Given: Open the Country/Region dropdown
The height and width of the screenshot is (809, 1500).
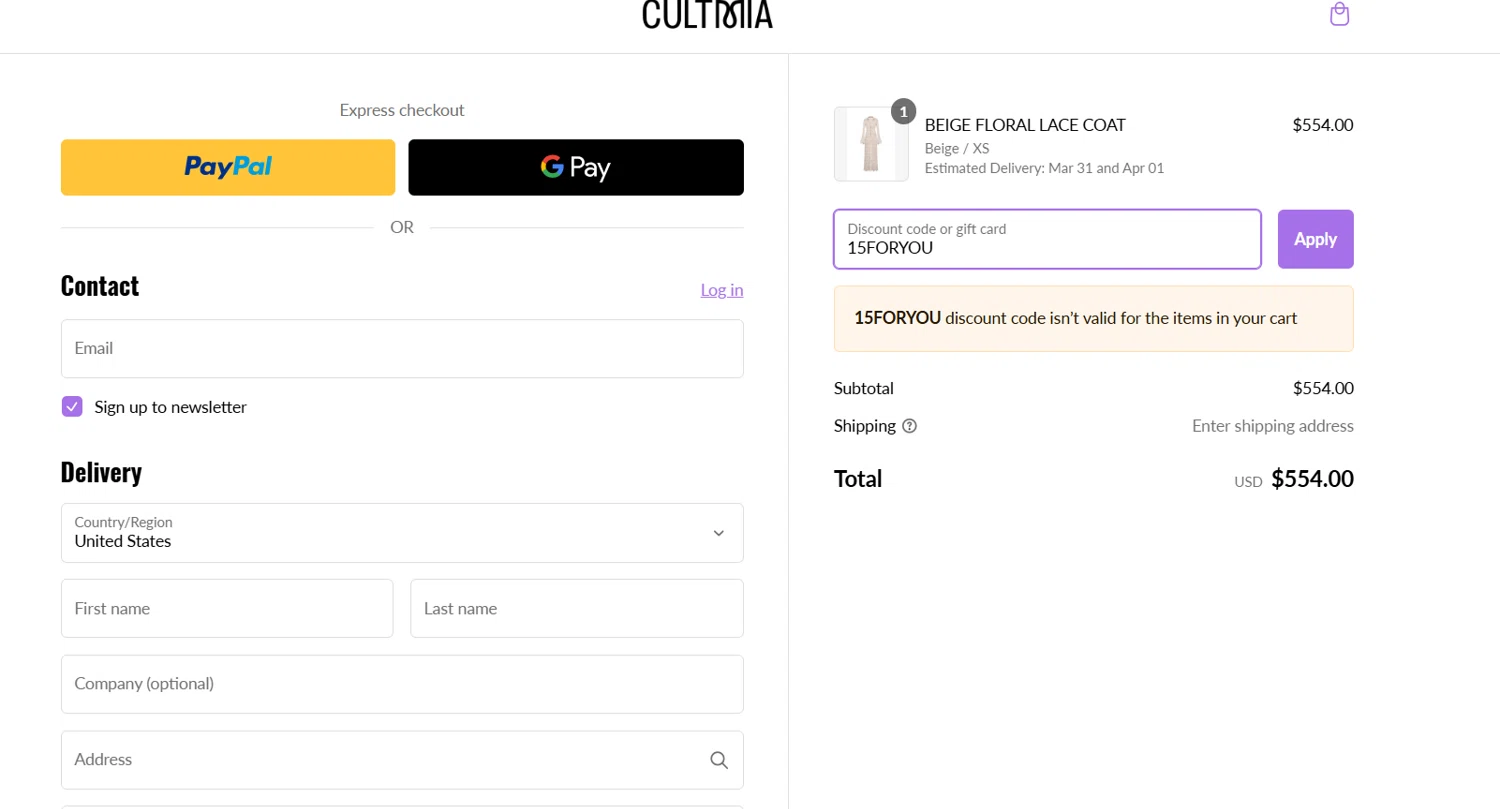Looking at the screenshot, I should click(402, 533).
